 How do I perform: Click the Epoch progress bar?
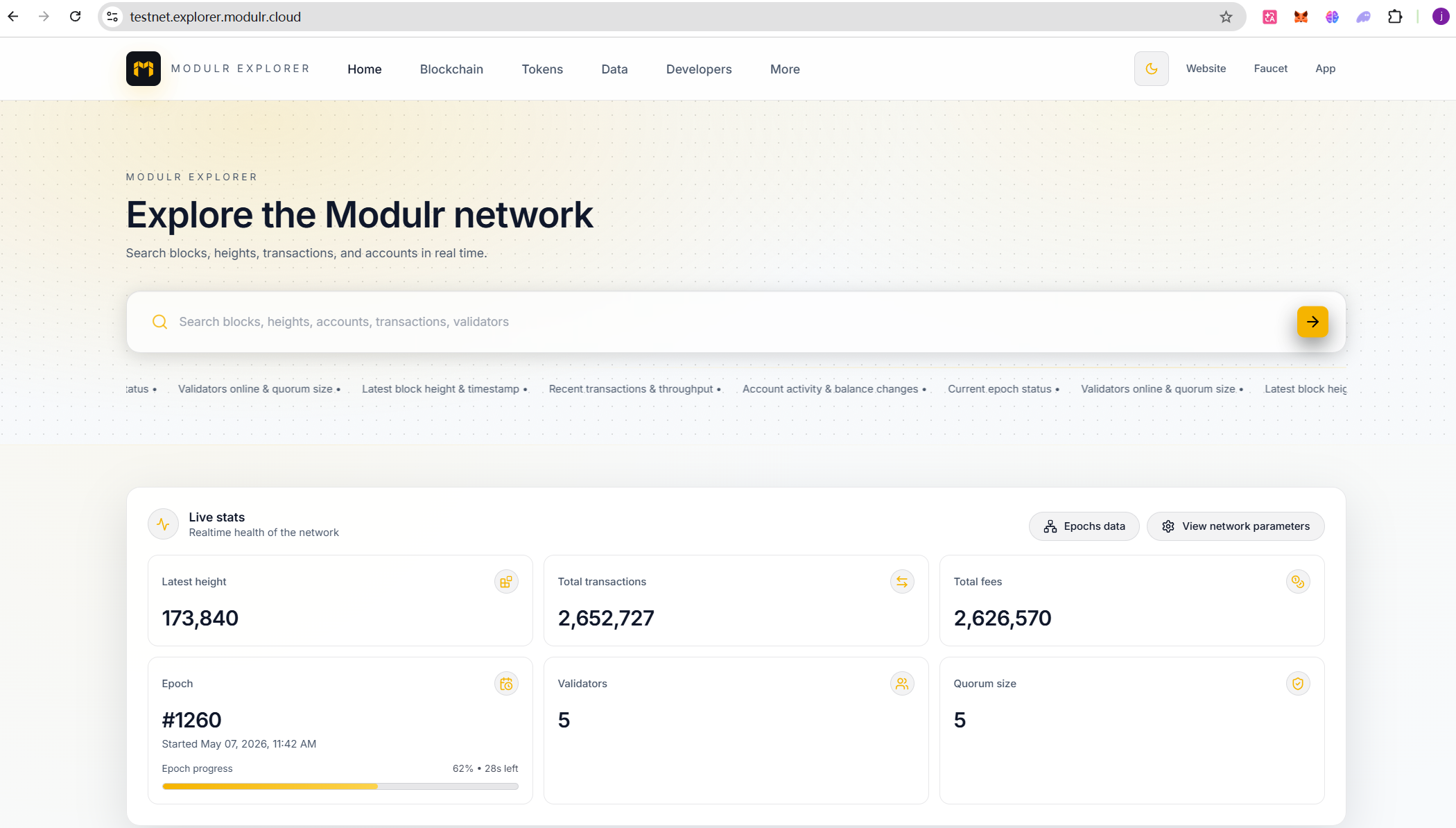(340, 786)
